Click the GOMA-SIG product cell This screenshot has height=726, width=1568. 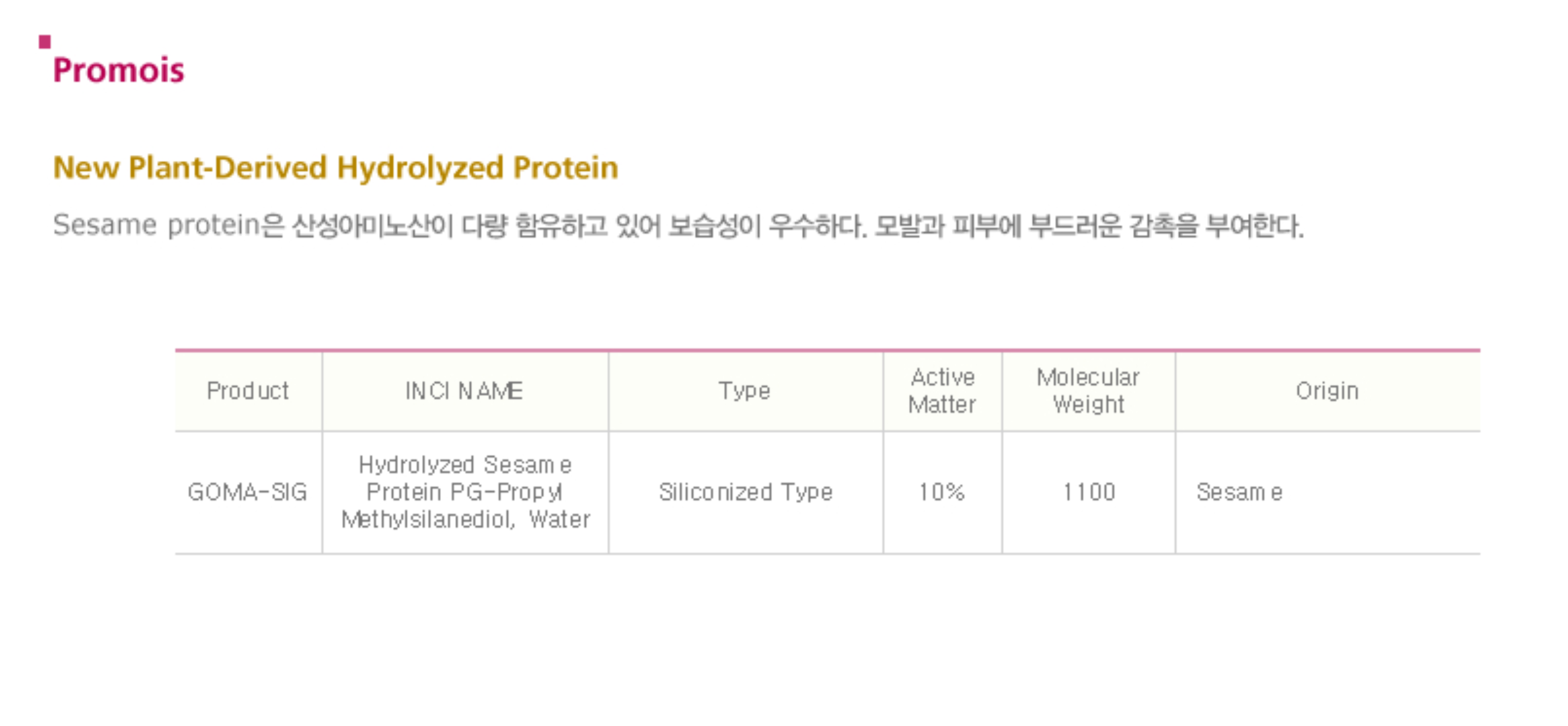(248, 492)
